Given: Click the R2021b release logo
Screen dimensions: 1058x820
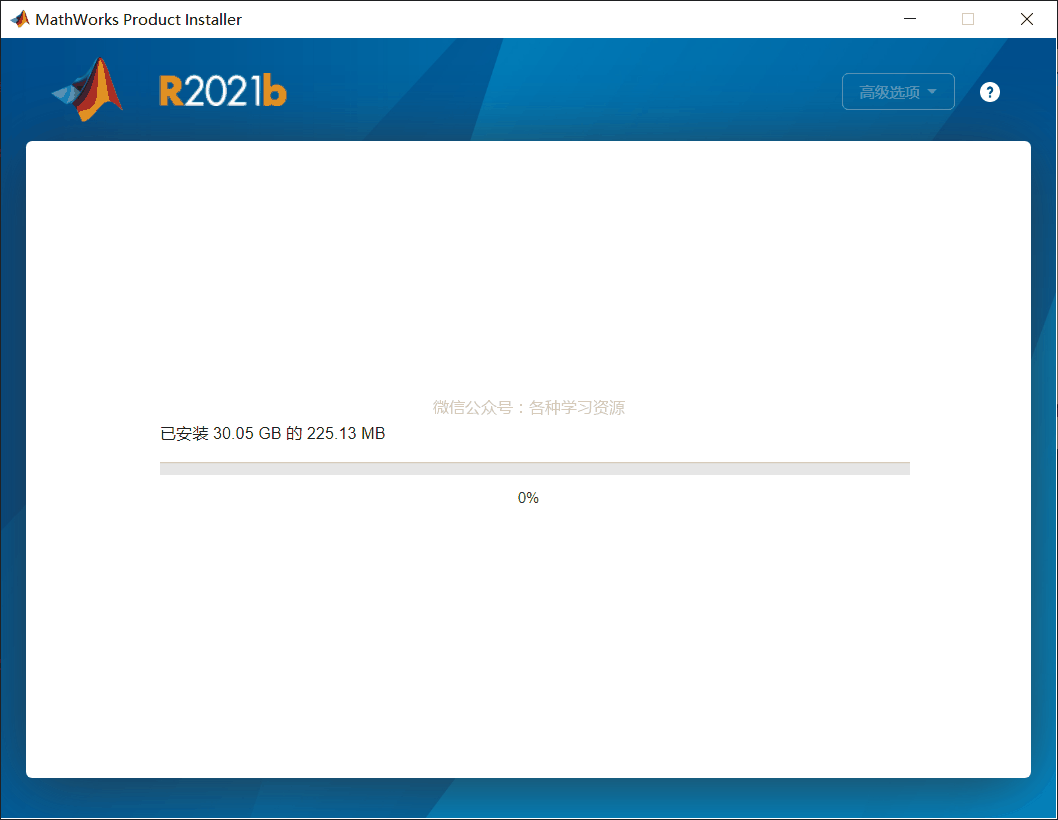Looking at the screenshot, I should (x=222, y=90).
